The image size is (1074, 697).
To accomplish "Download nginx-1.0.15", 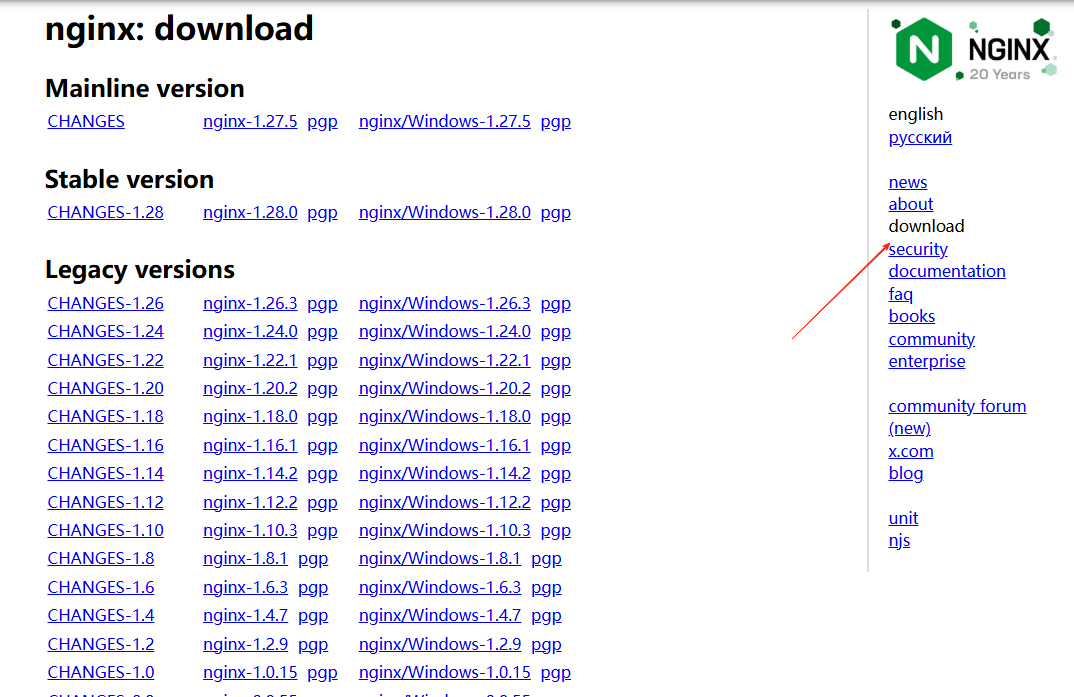I will [250, 672].
